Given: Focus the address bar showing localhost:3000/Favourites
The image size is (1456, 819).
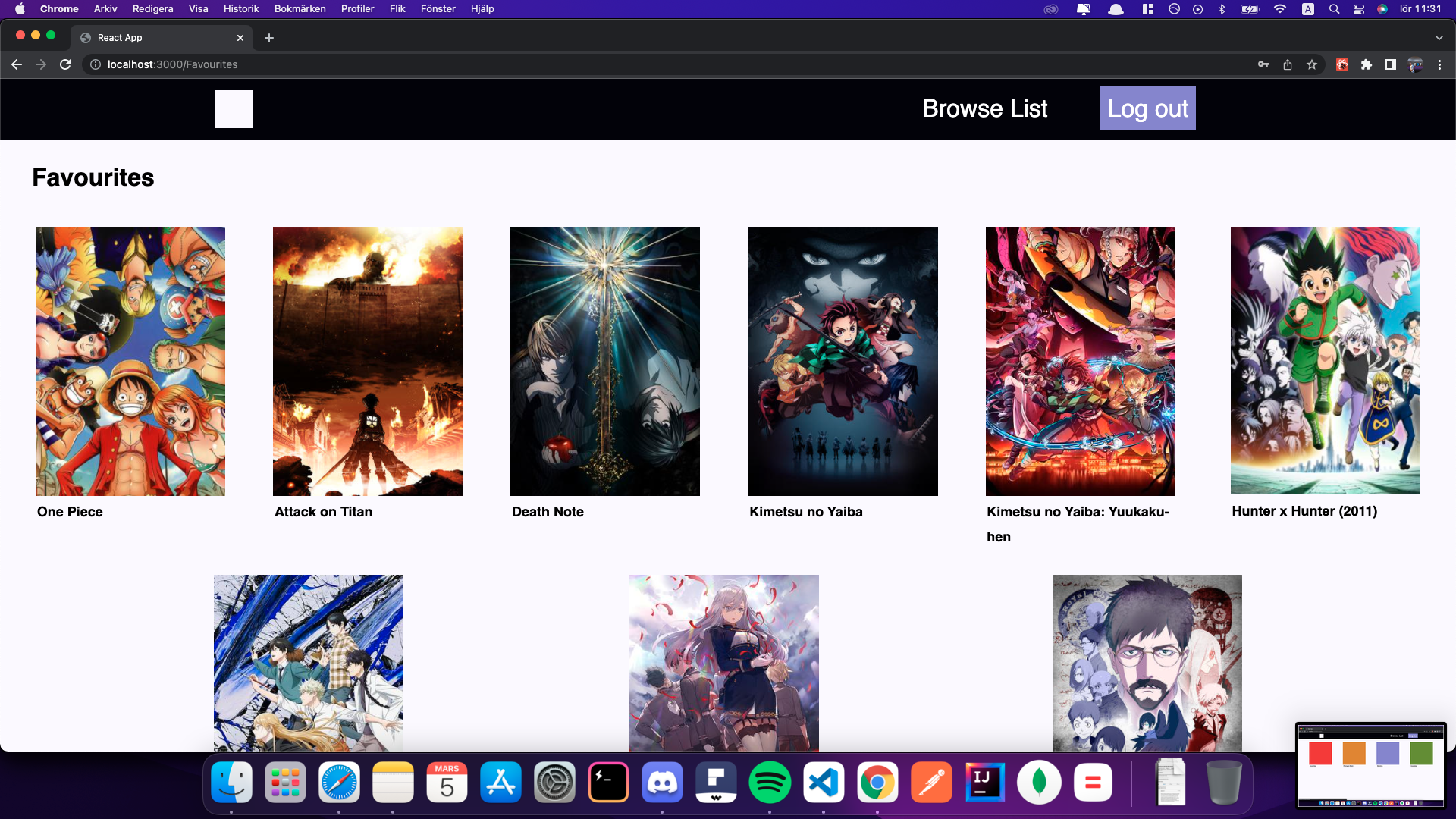Looking at the screenshot, I should tap(667, 64).
